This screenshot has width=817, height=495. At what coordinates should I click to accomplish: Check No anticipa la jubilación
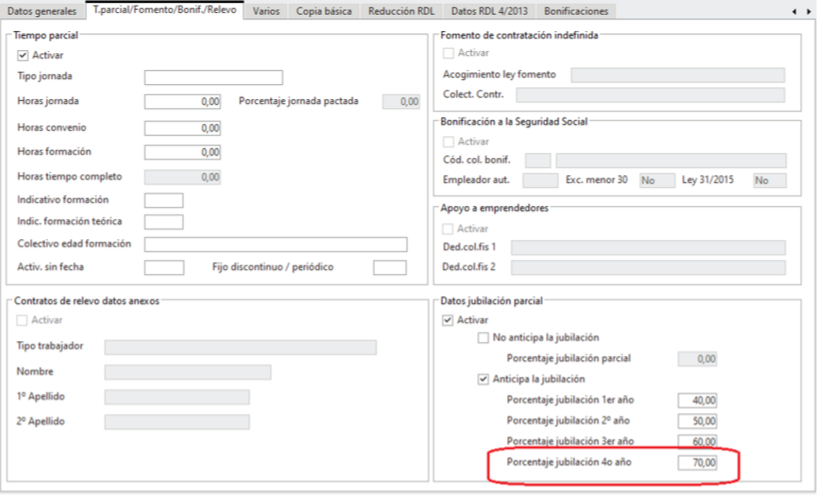tap(485, 338)
